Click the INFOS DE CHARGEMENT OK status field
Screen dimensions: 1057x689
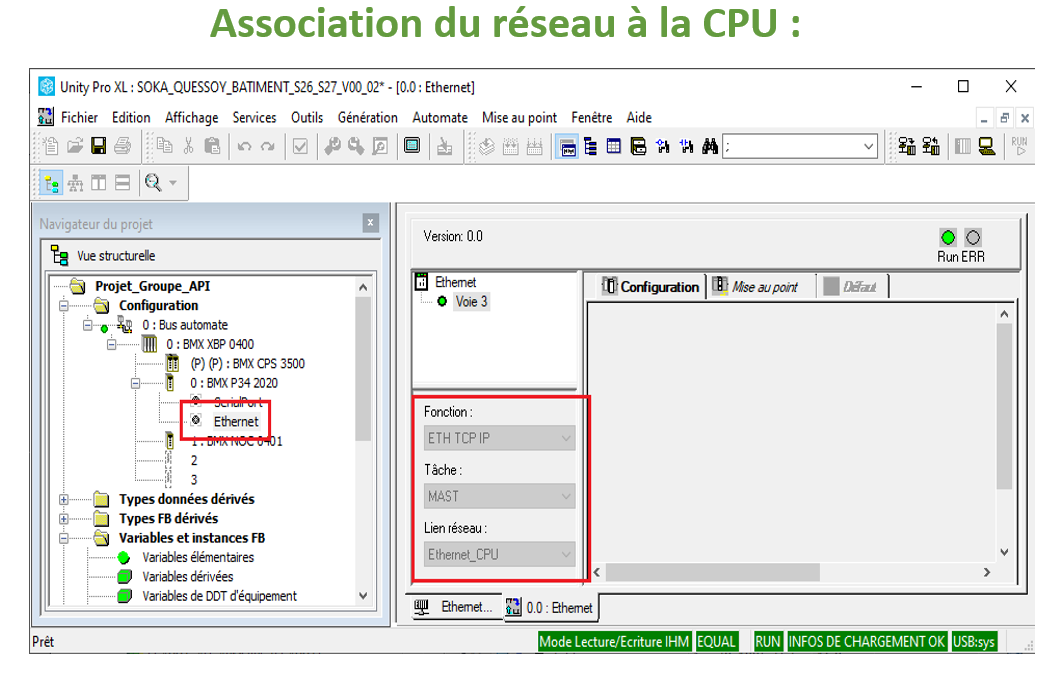click(867, 641)
